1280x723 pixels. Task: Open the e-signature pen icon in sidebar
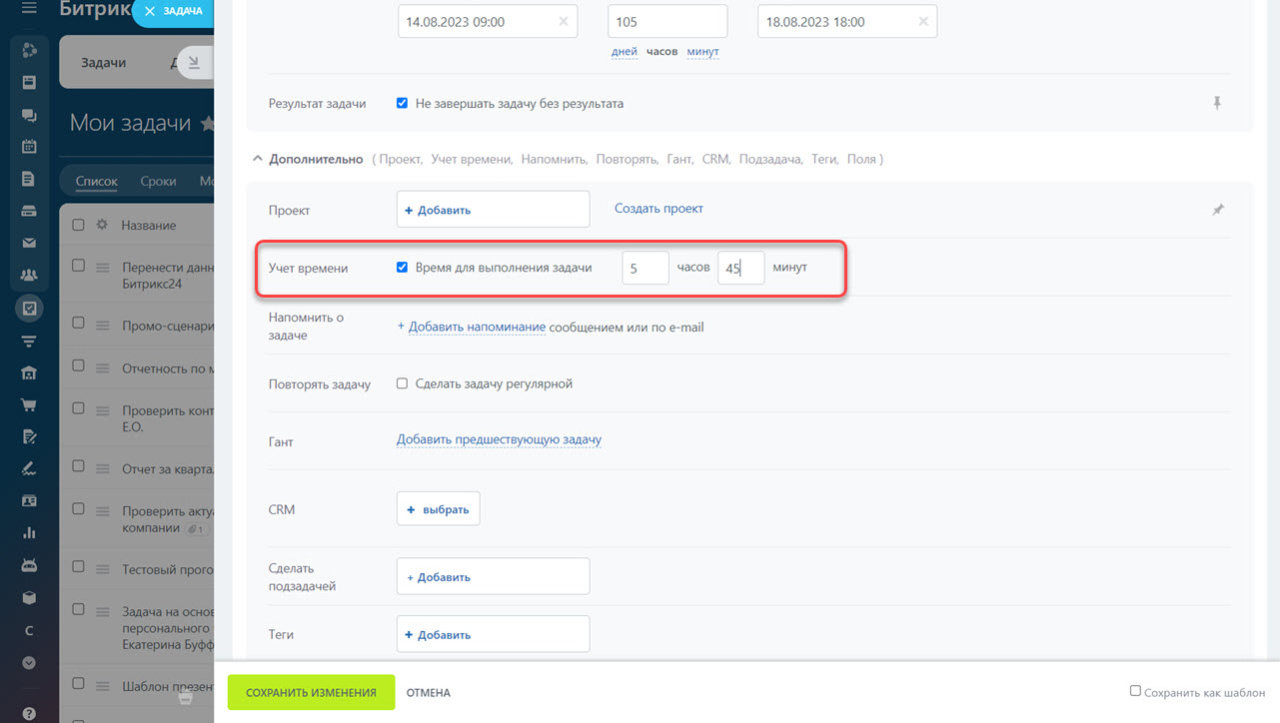tap(29, 468)
